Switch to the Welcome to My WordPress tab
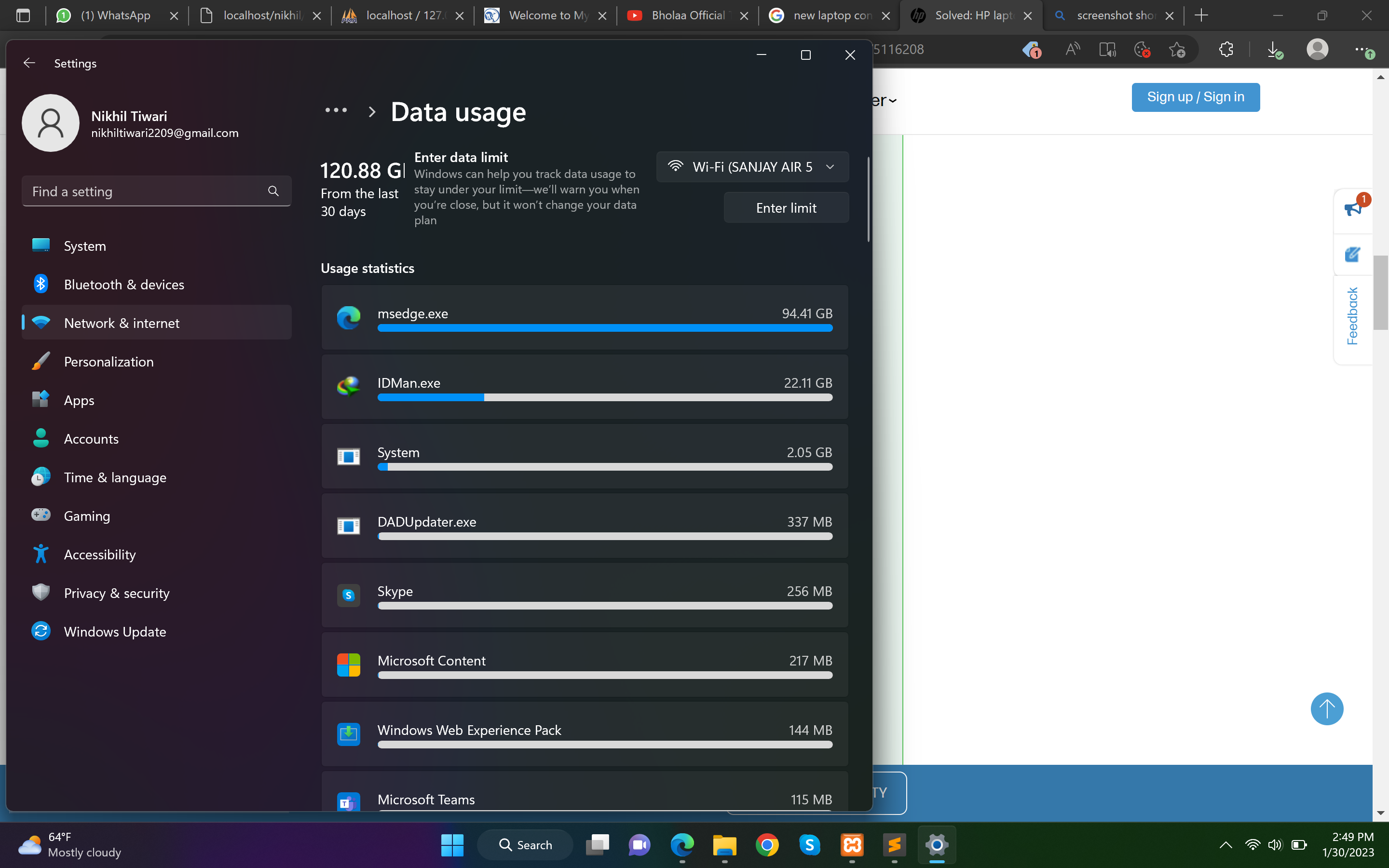The image size is (1389, 868). [x=545, y=15]
